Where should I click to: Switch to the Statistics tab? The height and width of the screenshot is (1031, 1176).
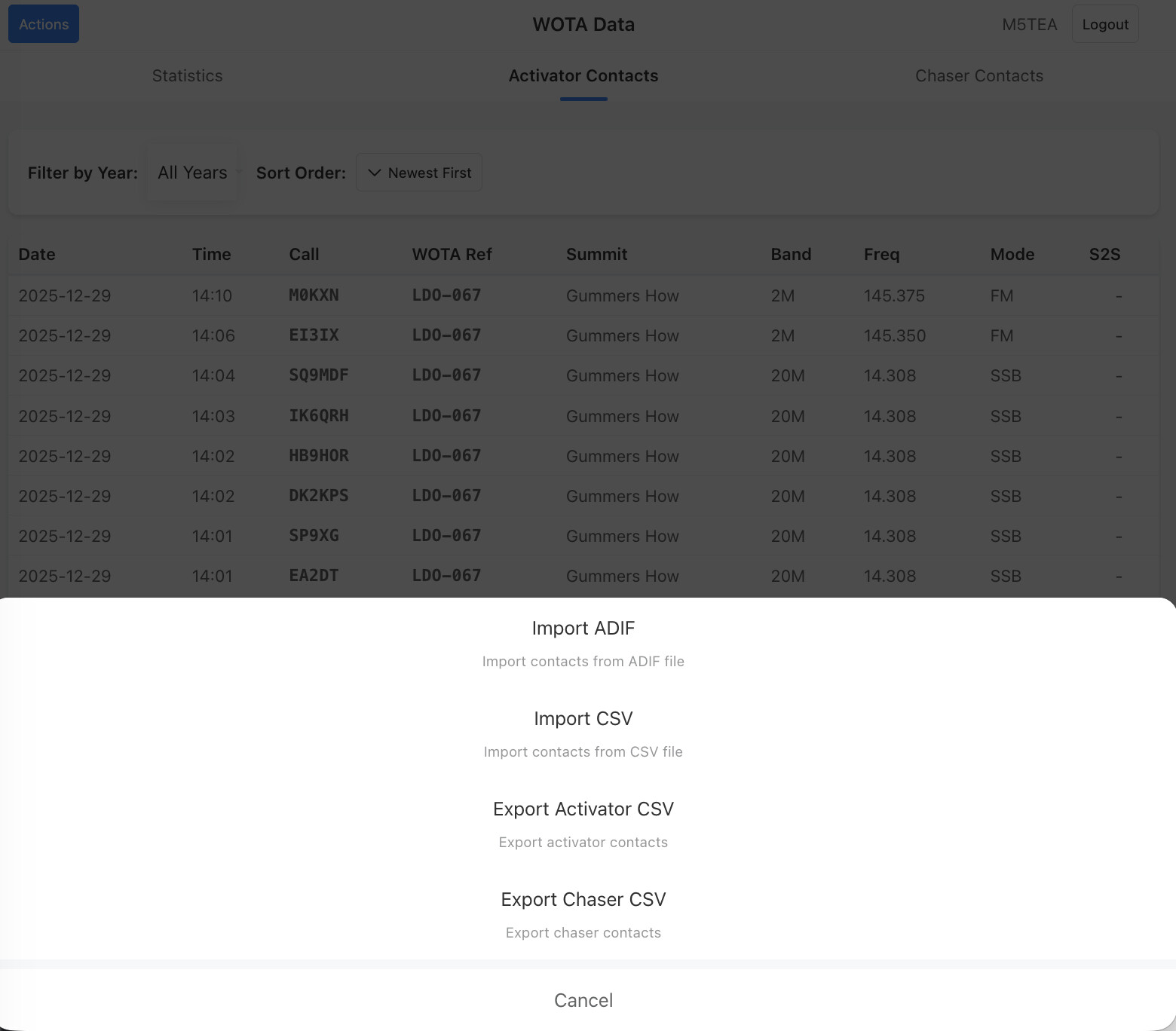pyautogui.click(x=187, y=75)
